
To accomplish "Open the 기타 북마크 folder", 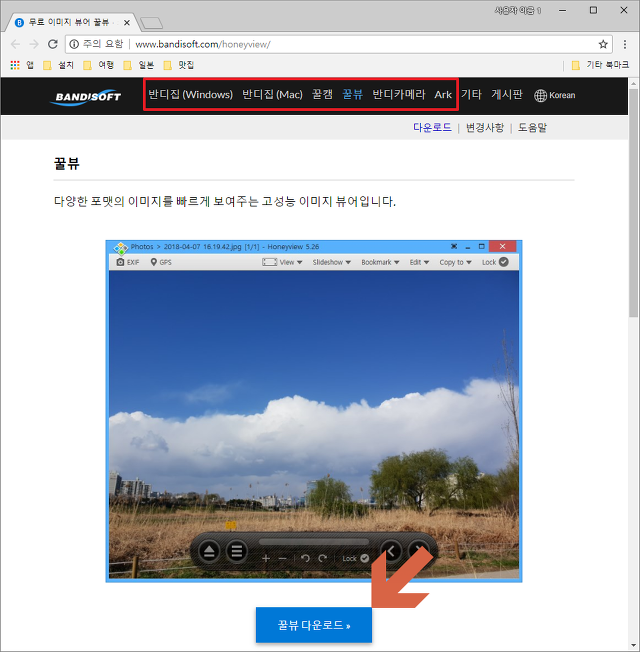I will (600, 65).
